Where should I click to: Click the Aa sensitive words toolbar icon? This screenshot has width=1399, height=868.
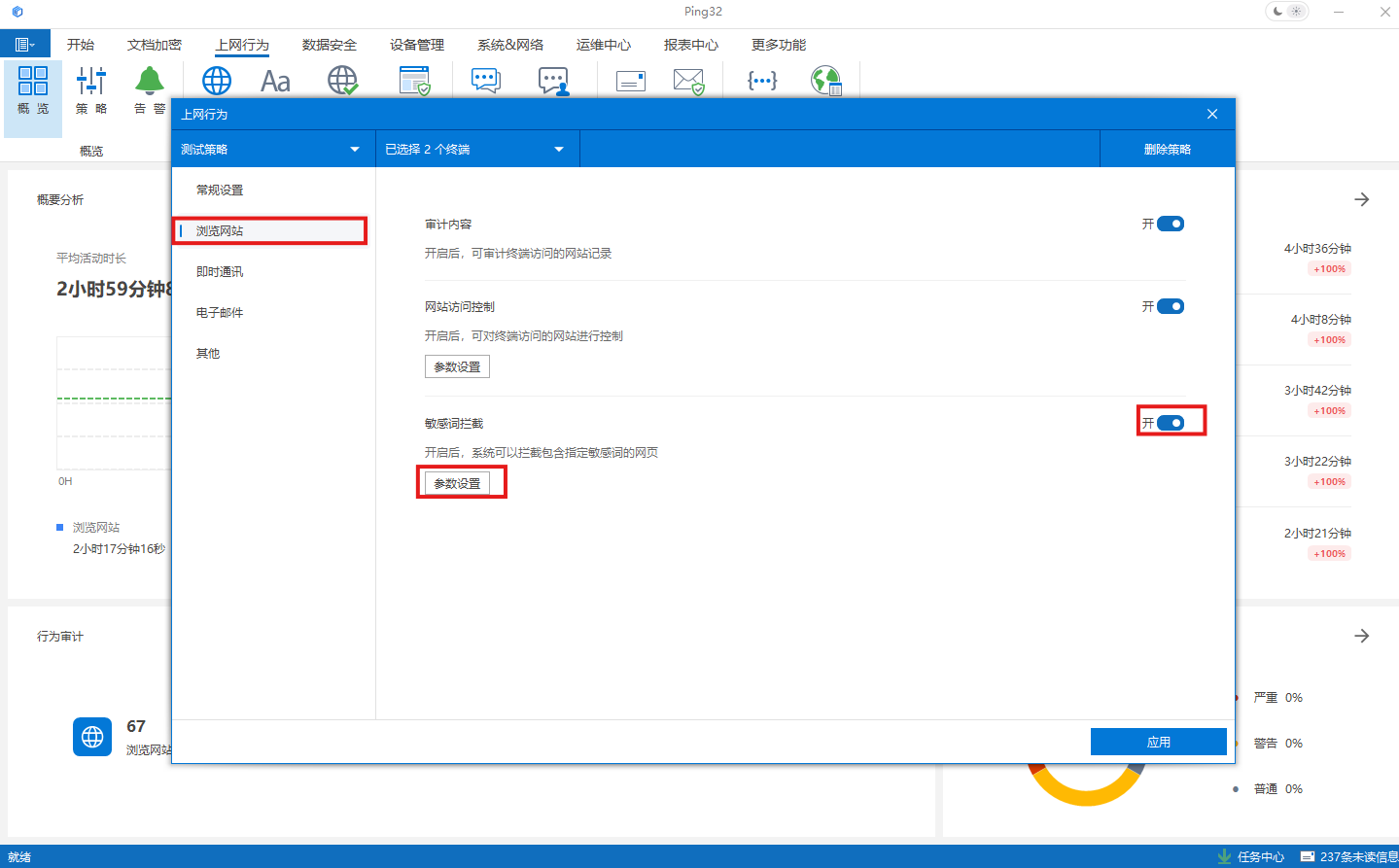(276, 81)
